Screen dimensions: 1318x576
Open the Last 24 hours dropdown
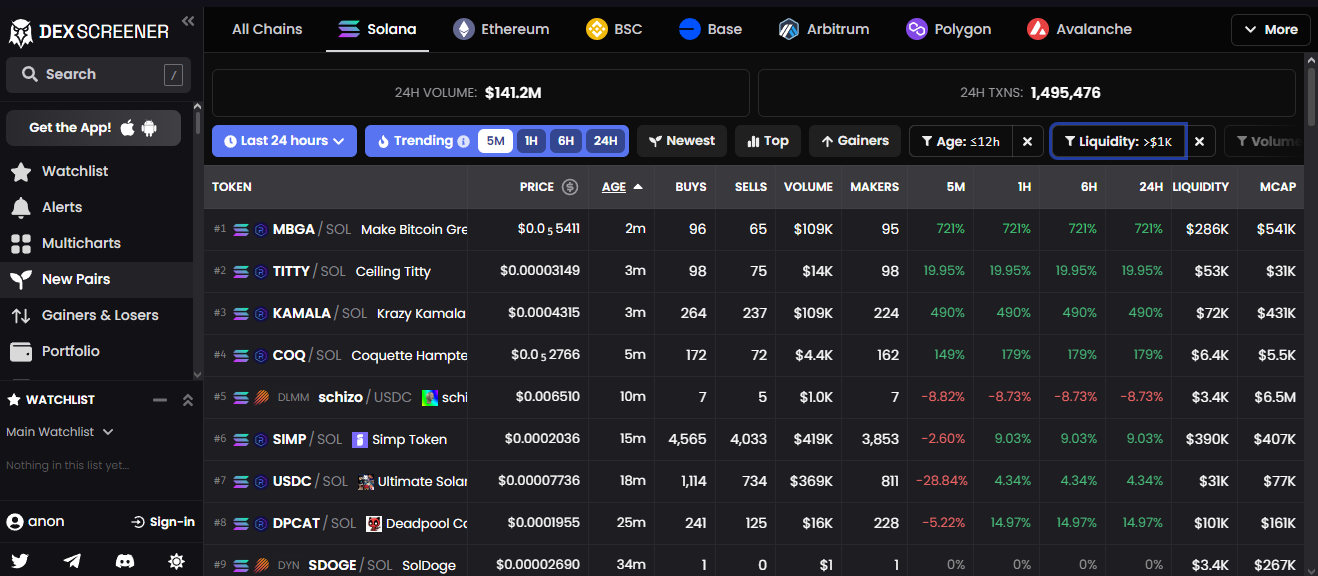click(284, 141)
